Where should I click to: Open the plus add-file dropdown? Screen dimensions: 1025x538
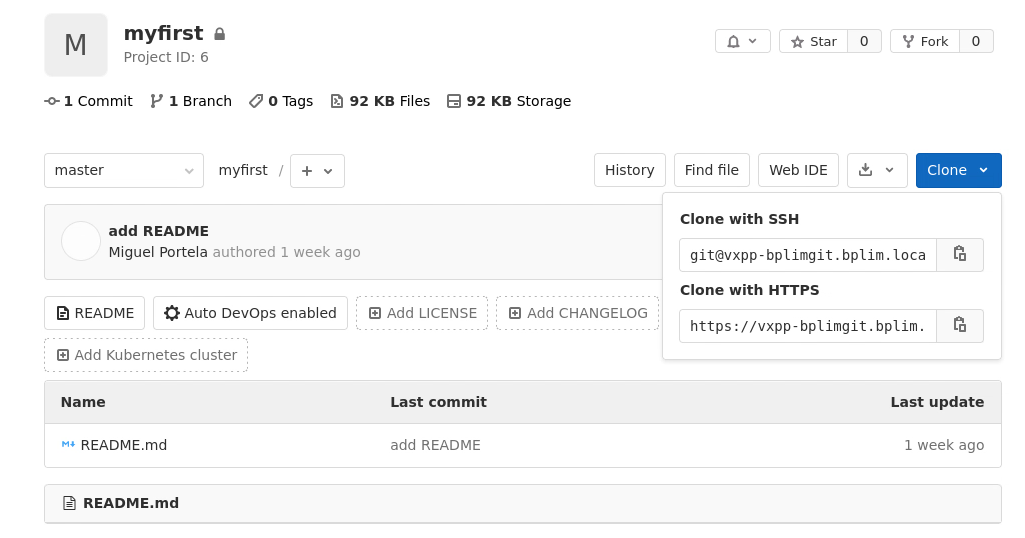[317, 171]
